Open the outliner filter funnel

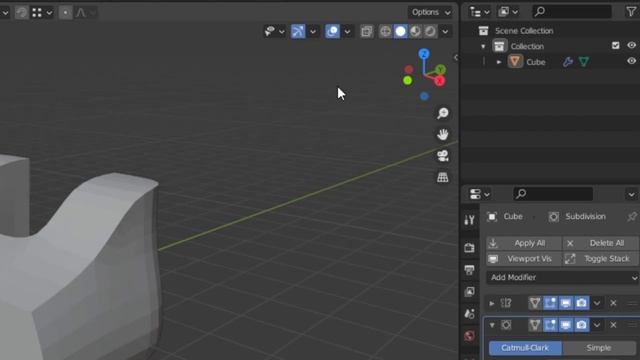(631, 12)
